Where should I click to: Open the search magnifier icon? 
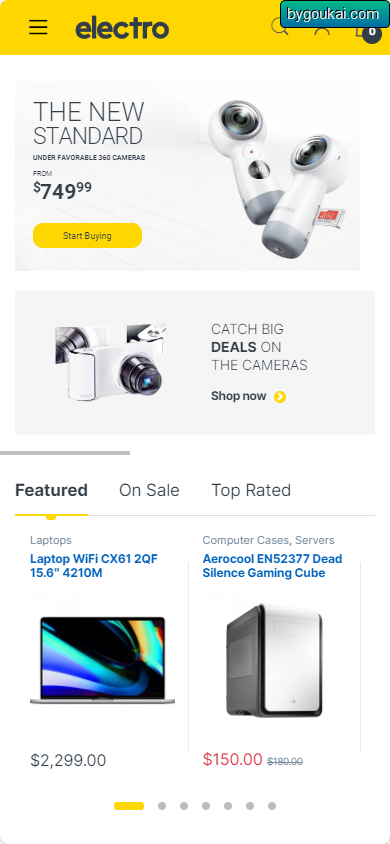coord(280,27)
